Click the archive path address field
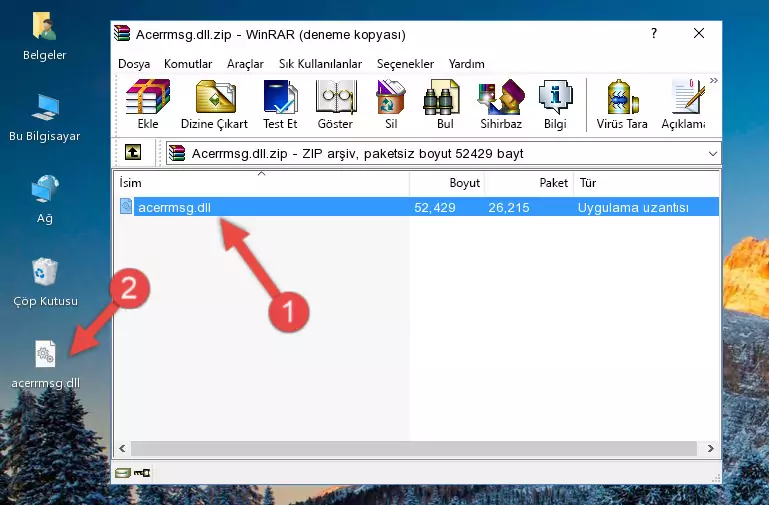The image size is (769, 505). (x=443, y=153)
